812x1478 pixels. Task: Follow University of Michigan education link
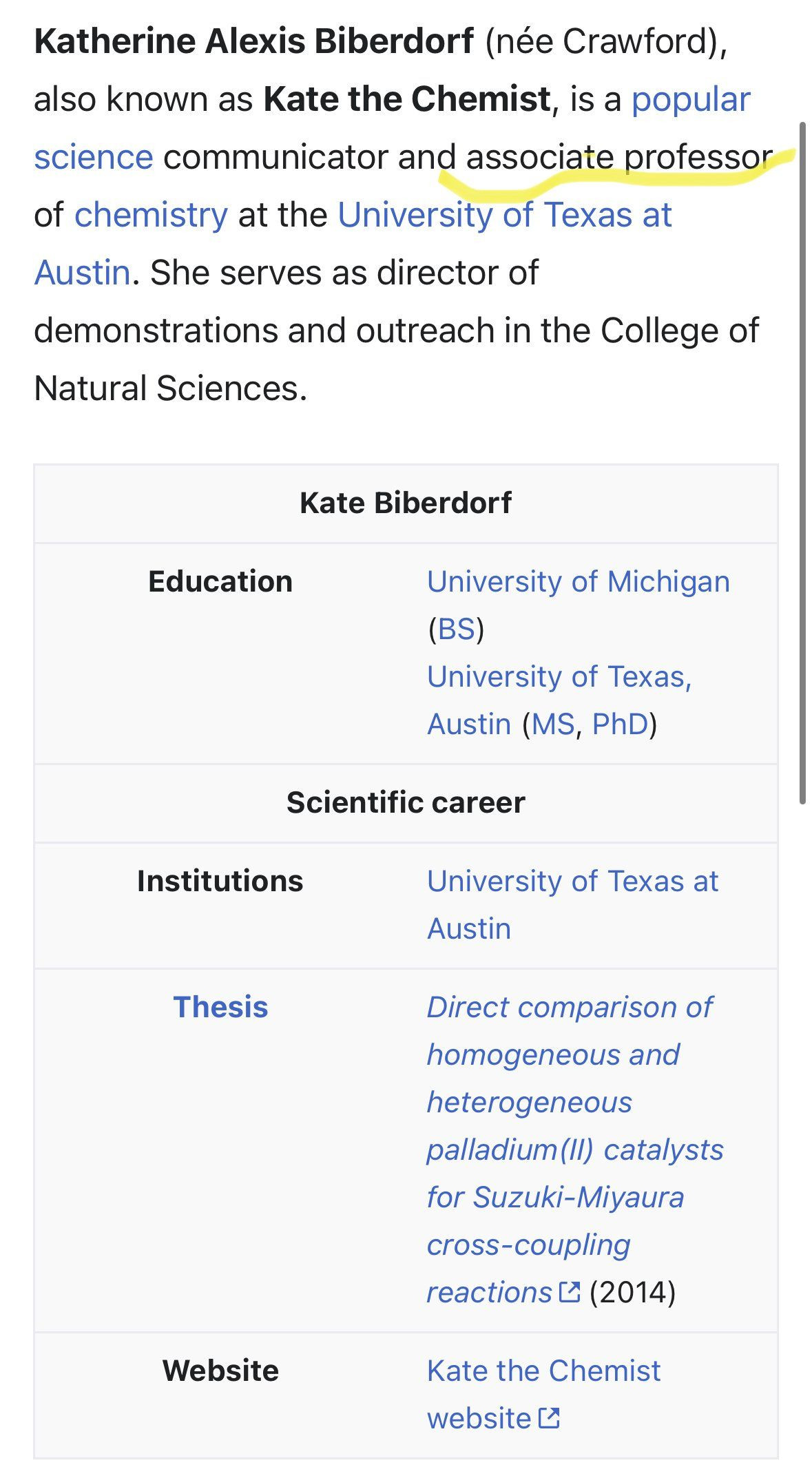click(x=579, y=582)
